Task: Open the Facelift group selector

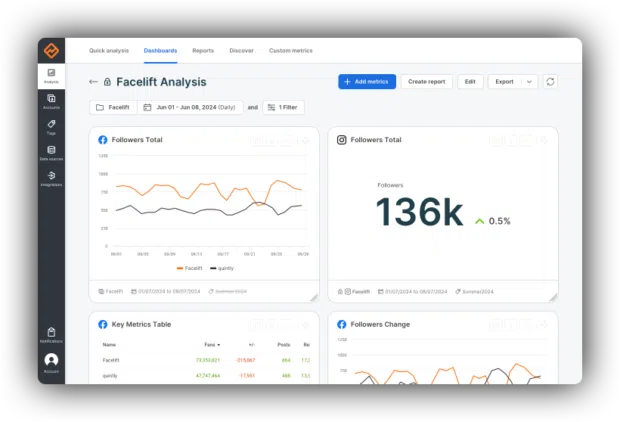Action: (x=113, y=107)
